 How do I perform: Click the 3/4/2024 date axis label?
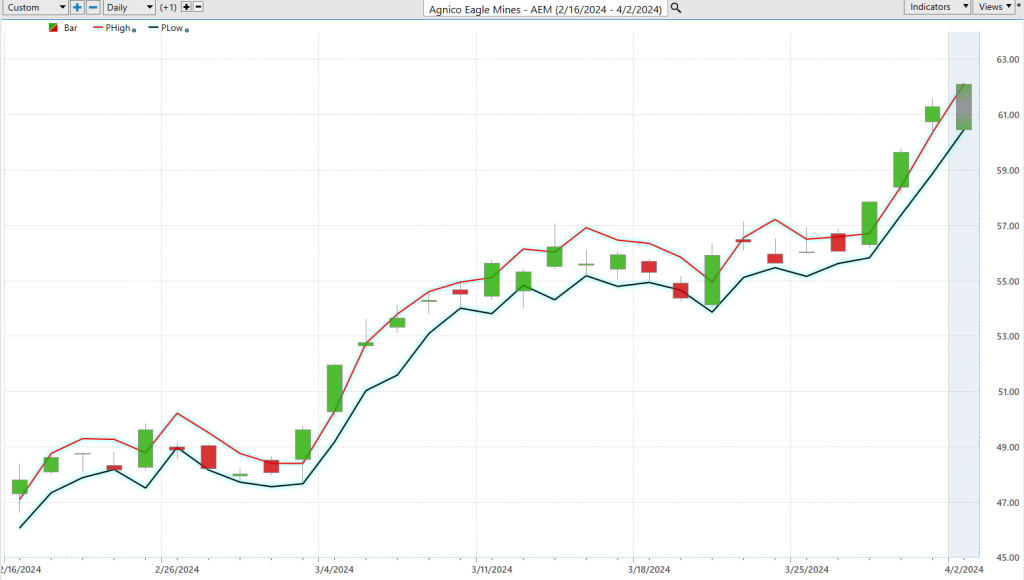pyautogui.click(x=334, y=570)
